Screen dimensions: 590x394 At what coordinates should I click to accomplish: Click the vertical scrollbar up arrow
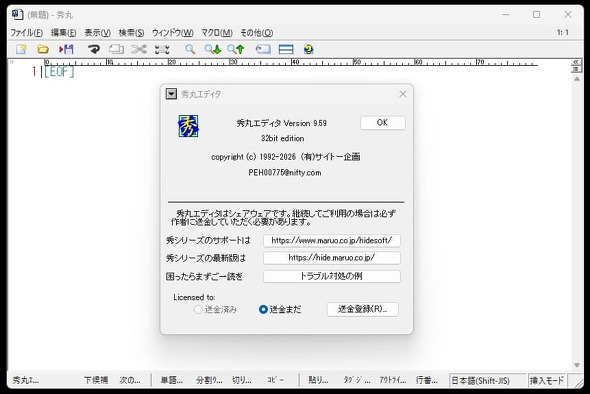click(x=577, y=79)
